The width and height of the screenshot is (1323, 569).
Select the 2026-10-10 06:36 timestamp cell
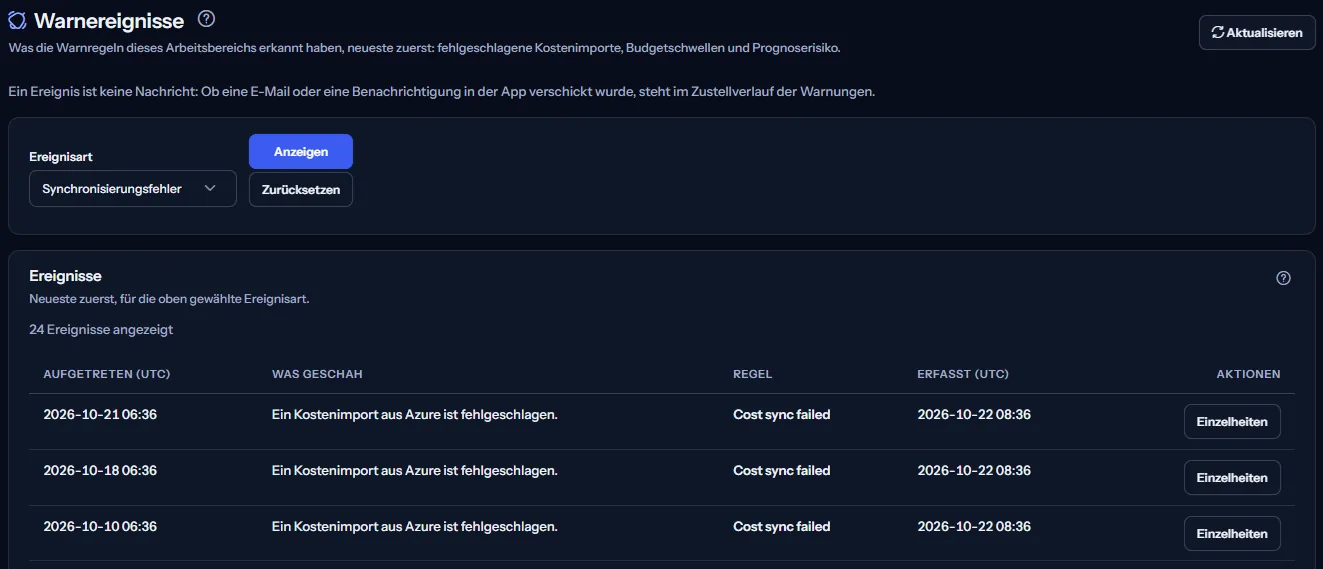point(100,526)
